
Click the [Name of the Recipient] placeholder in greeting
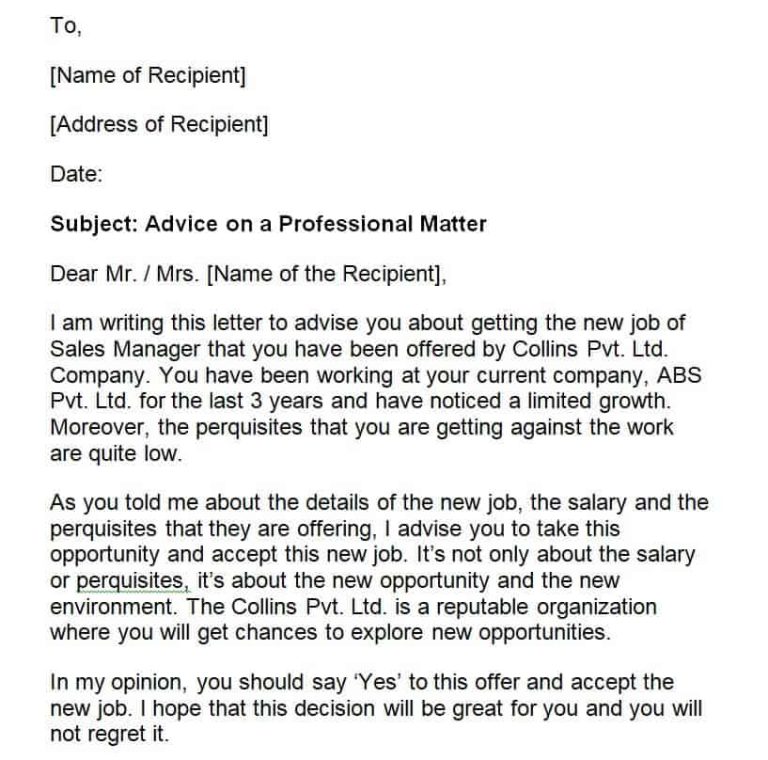pyautogui.click(x=327, y=274)
